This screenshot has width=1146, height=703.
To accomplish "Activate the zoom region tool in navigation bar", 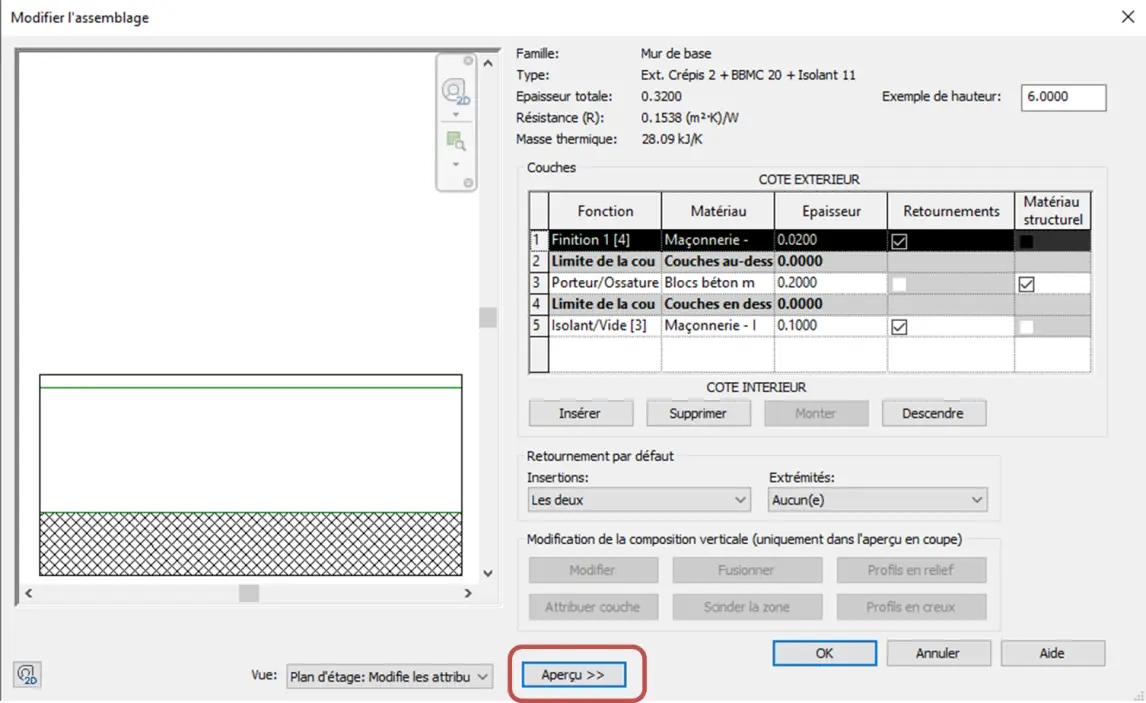I will 455,140.
